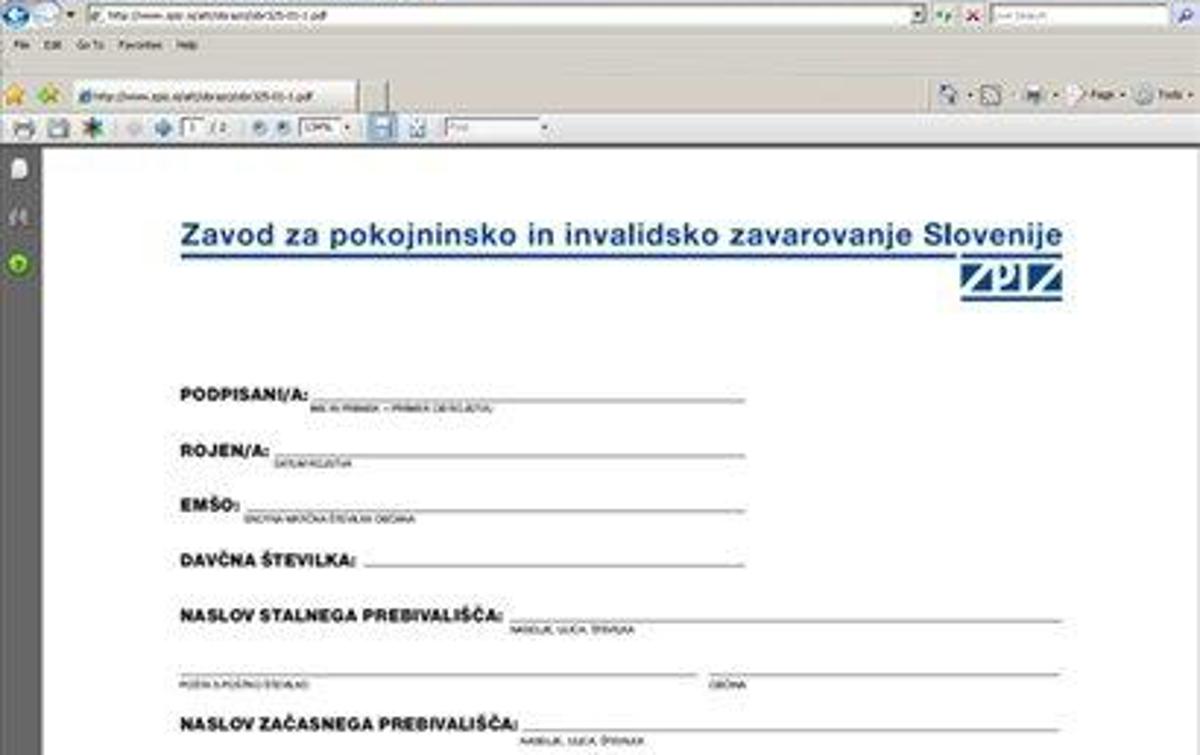Save a copy of the PDF
Screen dimensions: 1200x755
pos(59,128)
